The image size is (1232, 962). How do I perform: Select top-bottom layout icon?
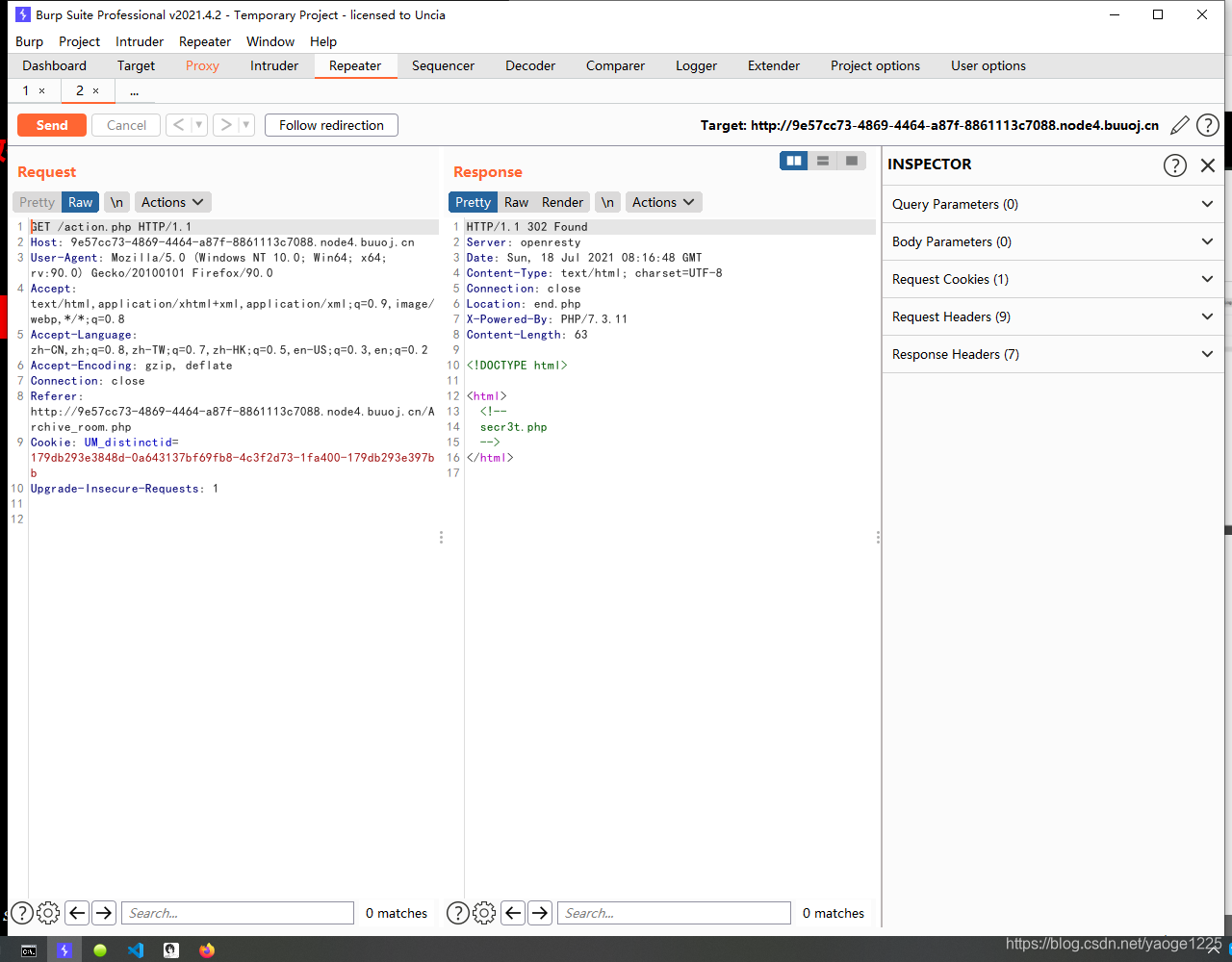(x=823, y=161)
